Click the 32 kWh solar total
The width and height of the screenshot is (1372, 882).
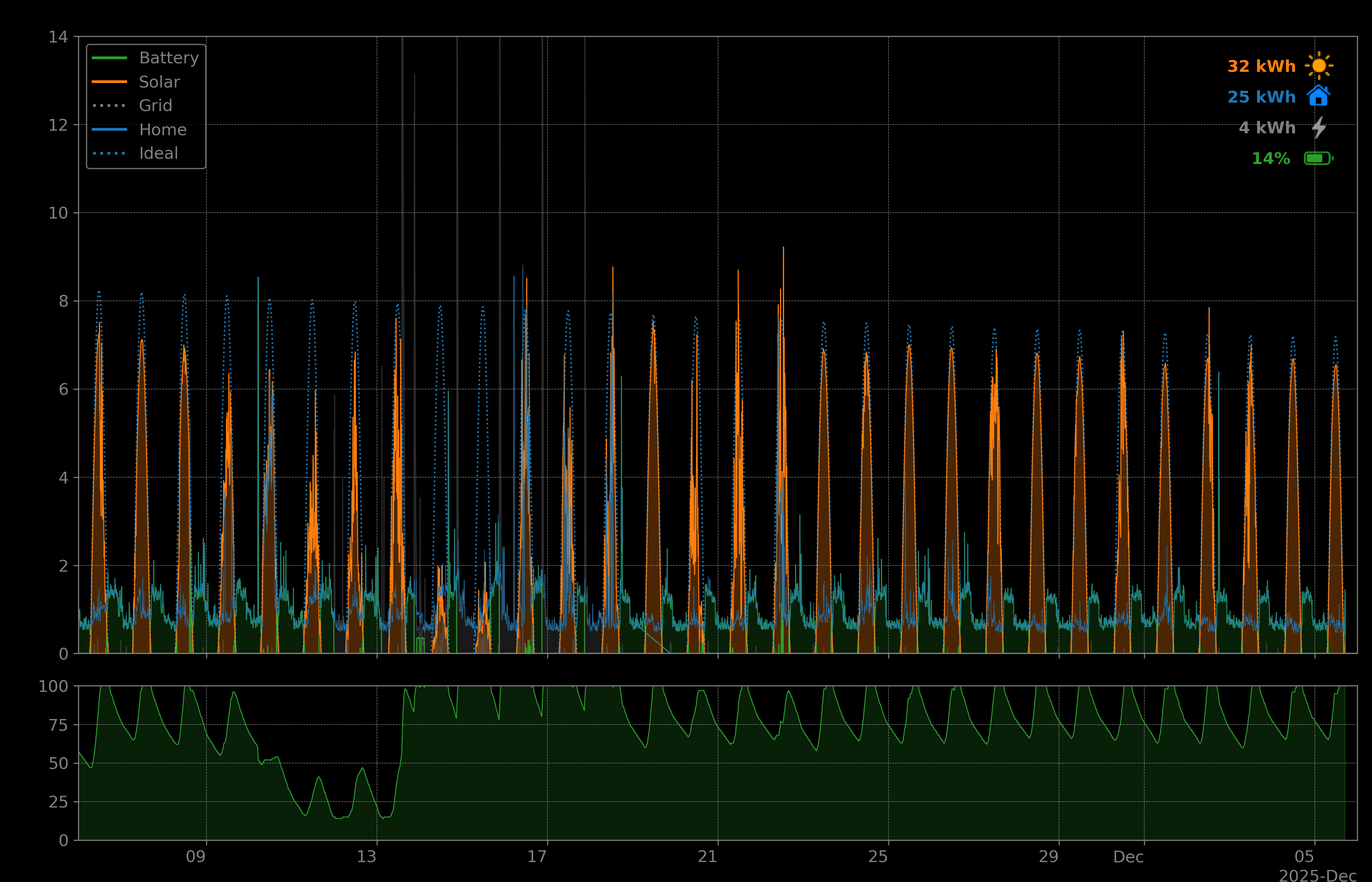pyautogui.click(x=1261, y=66)
